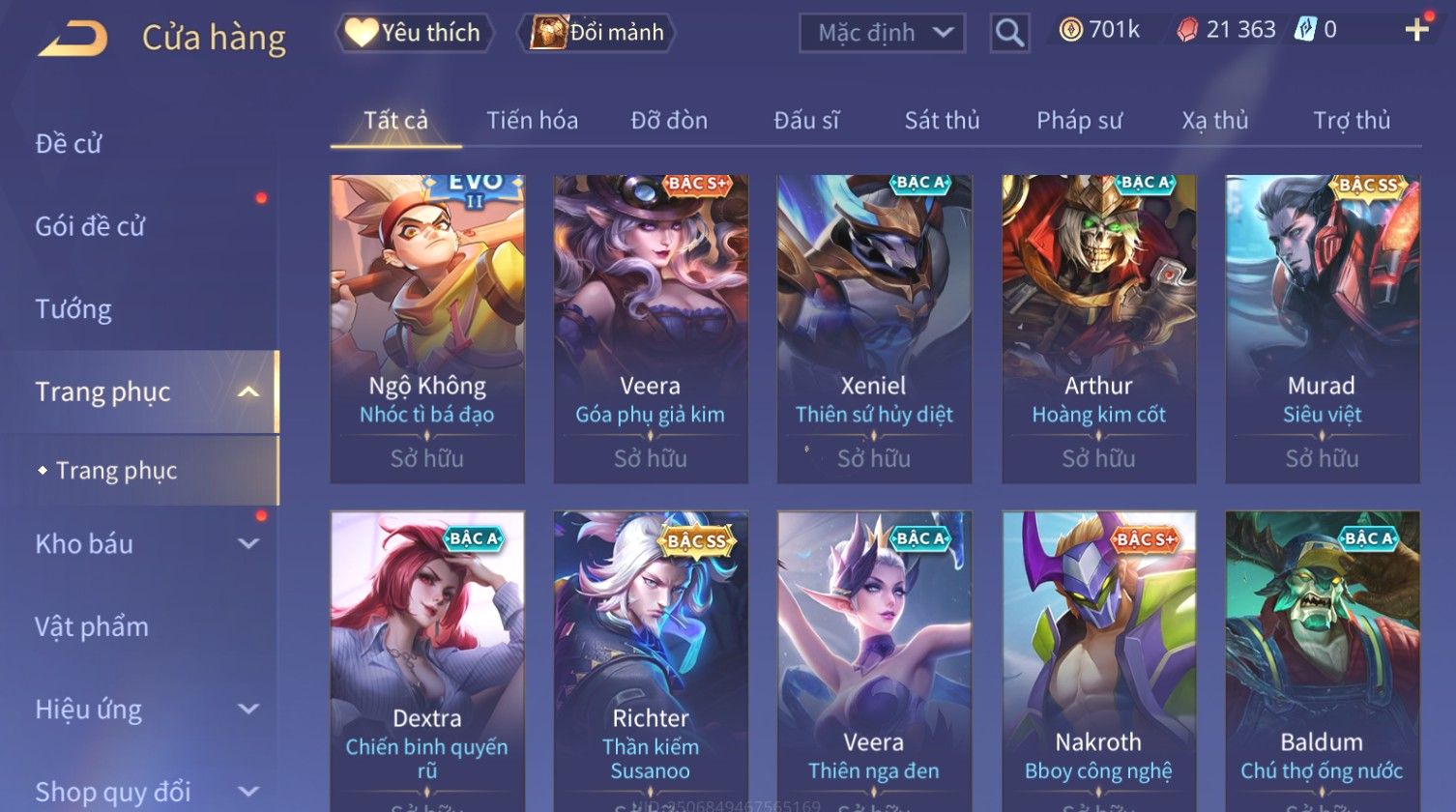Collapse the Trang phục sidebar section
The height and width of the screenshot is (812, 1456).
[248, 392]
